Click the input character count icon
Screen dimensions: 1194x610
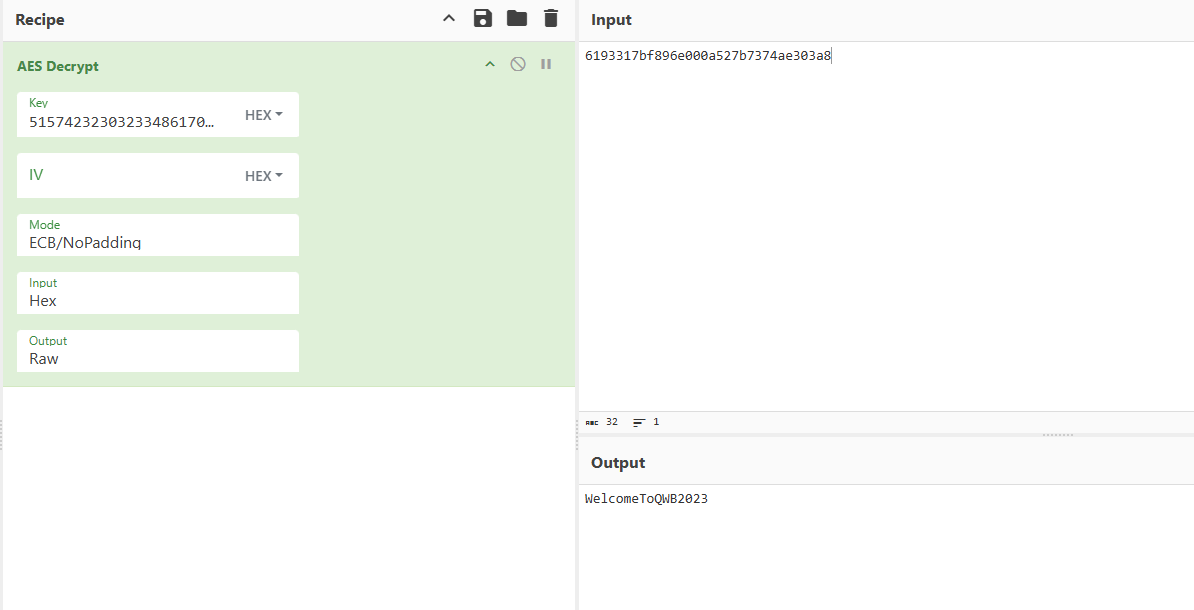pos(592,423)
